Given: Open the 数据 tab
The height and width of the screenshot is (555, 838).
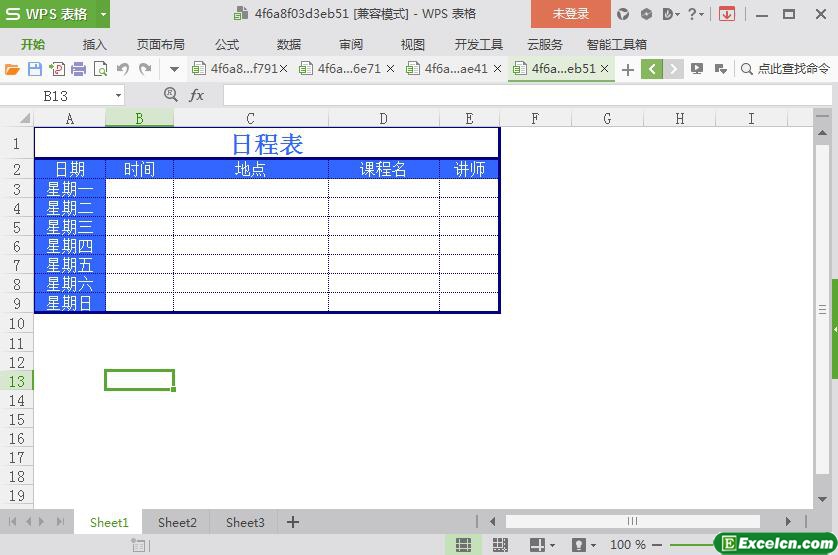Looking at the screenshot, I should 289,44.
